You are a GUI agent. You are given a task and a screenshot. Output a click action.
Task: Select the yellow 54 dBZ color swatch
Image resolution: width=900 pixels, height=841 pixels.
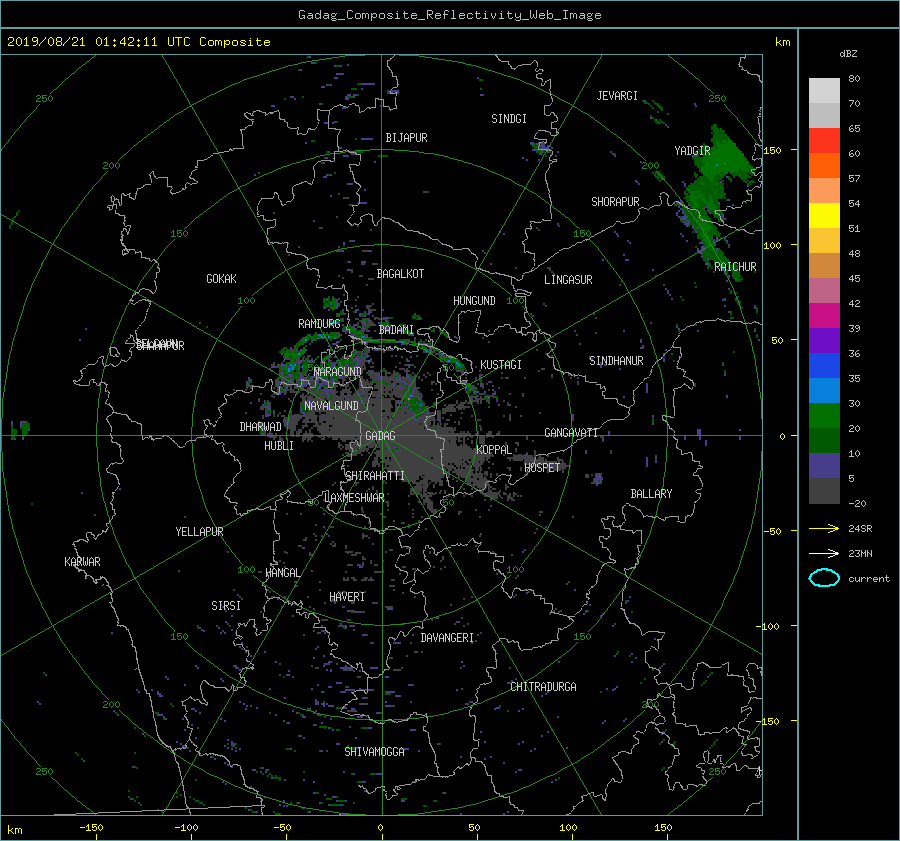pyautogui.click(x=824, y=215)
